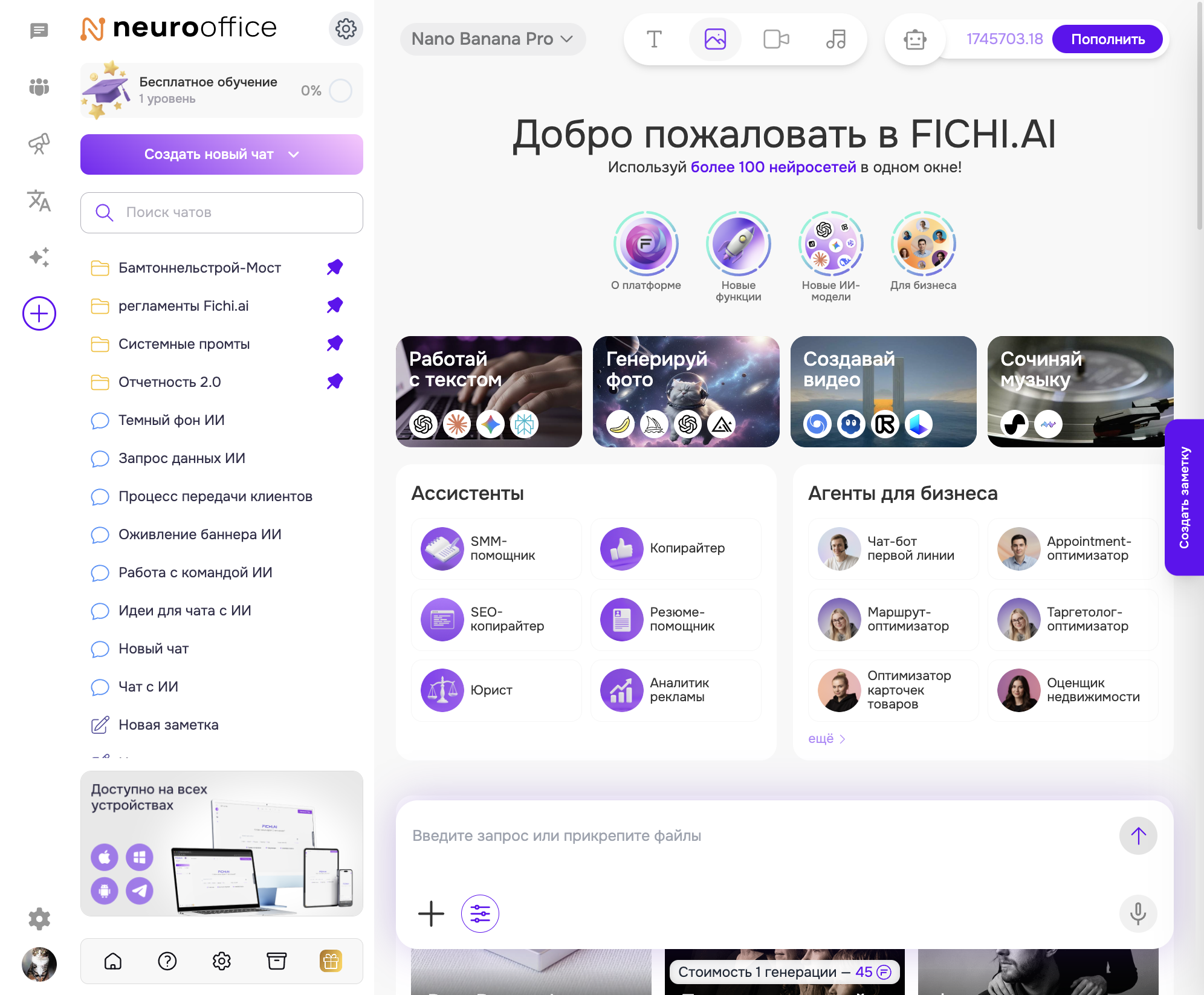1204x995 pixels.
Task: Unpin the Бамтоннельстрой-Мост folder
Action: 335,267
